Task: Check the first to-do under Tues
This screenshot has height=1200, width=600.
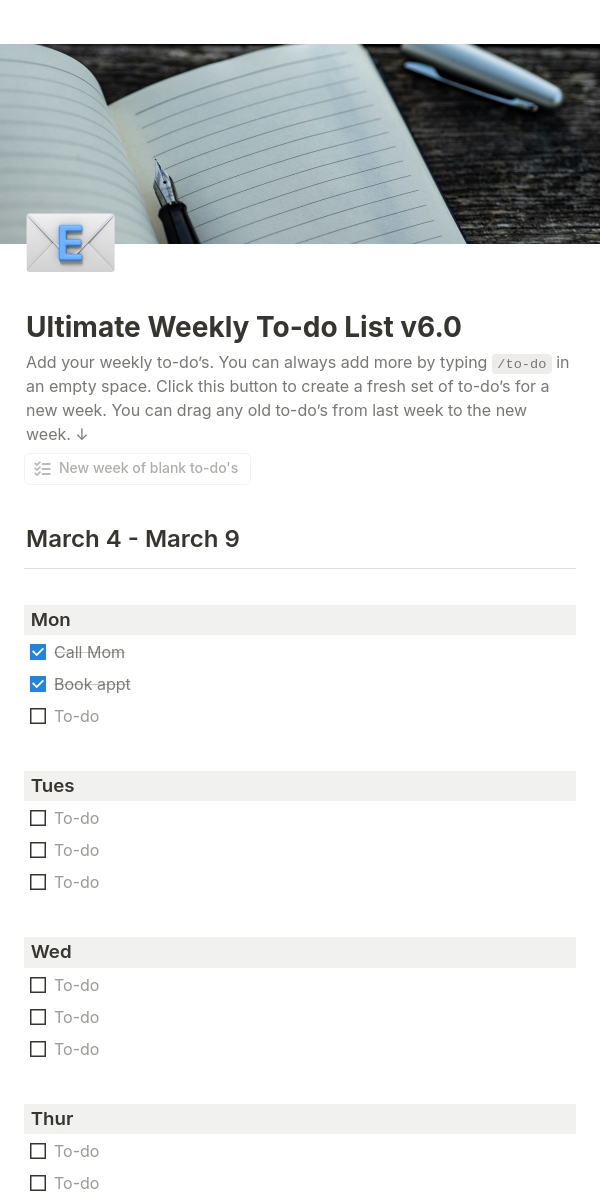Action: pyautogui.click(x=38, y=818)
